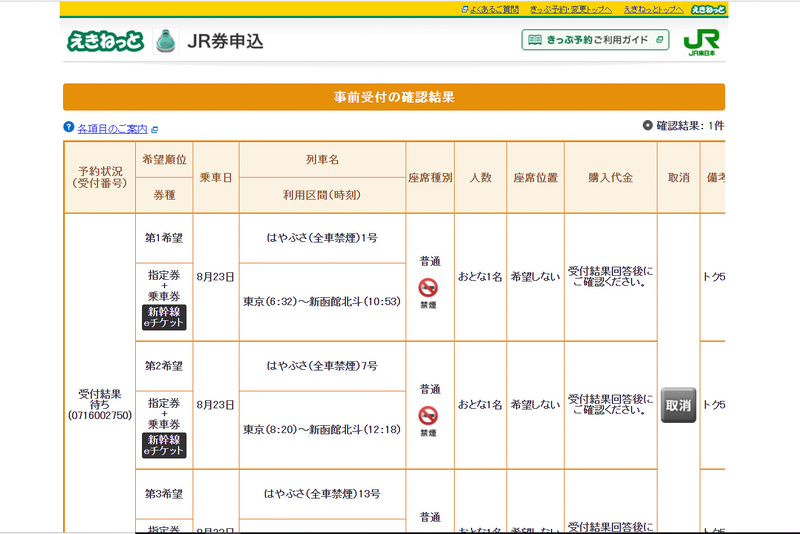Click the 購入代金 column header

(611, 177)
